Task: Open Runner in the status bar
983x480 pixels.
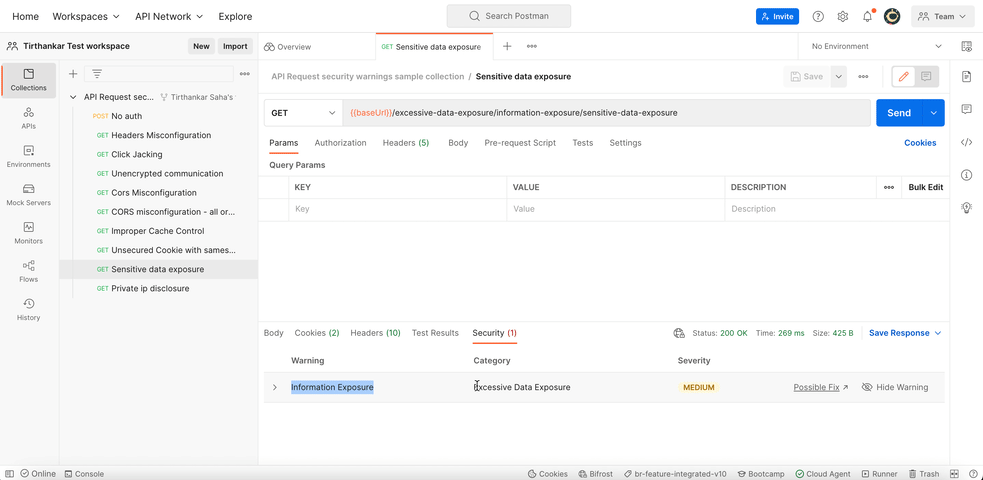Action: click(x=880, y=474)
